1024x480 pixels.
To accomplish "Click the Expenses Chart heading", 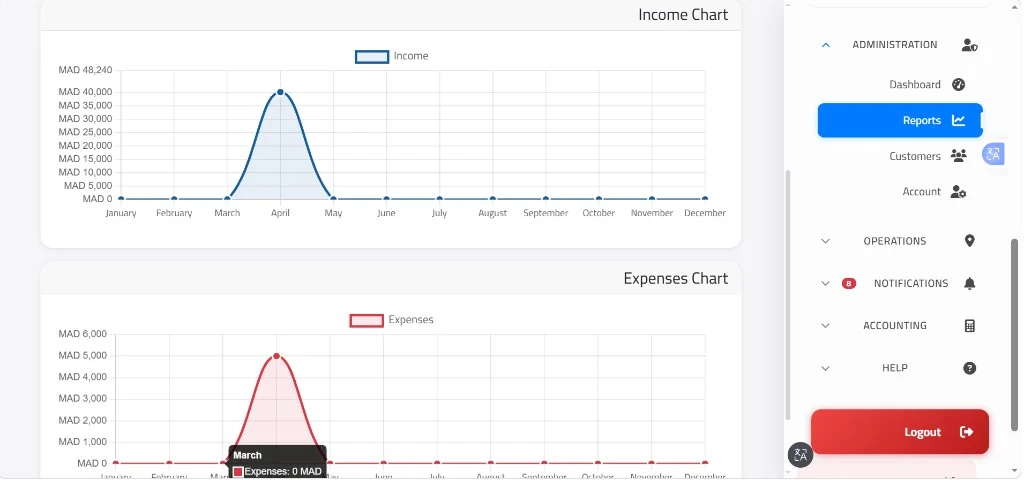I will click(675, 279).
